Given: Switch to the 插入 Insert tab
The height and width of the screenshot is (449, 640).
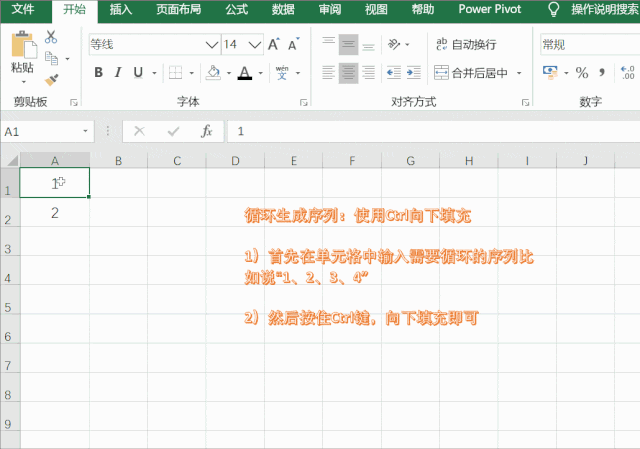Looking at the screenshot, I should click(x=120, y=9).
